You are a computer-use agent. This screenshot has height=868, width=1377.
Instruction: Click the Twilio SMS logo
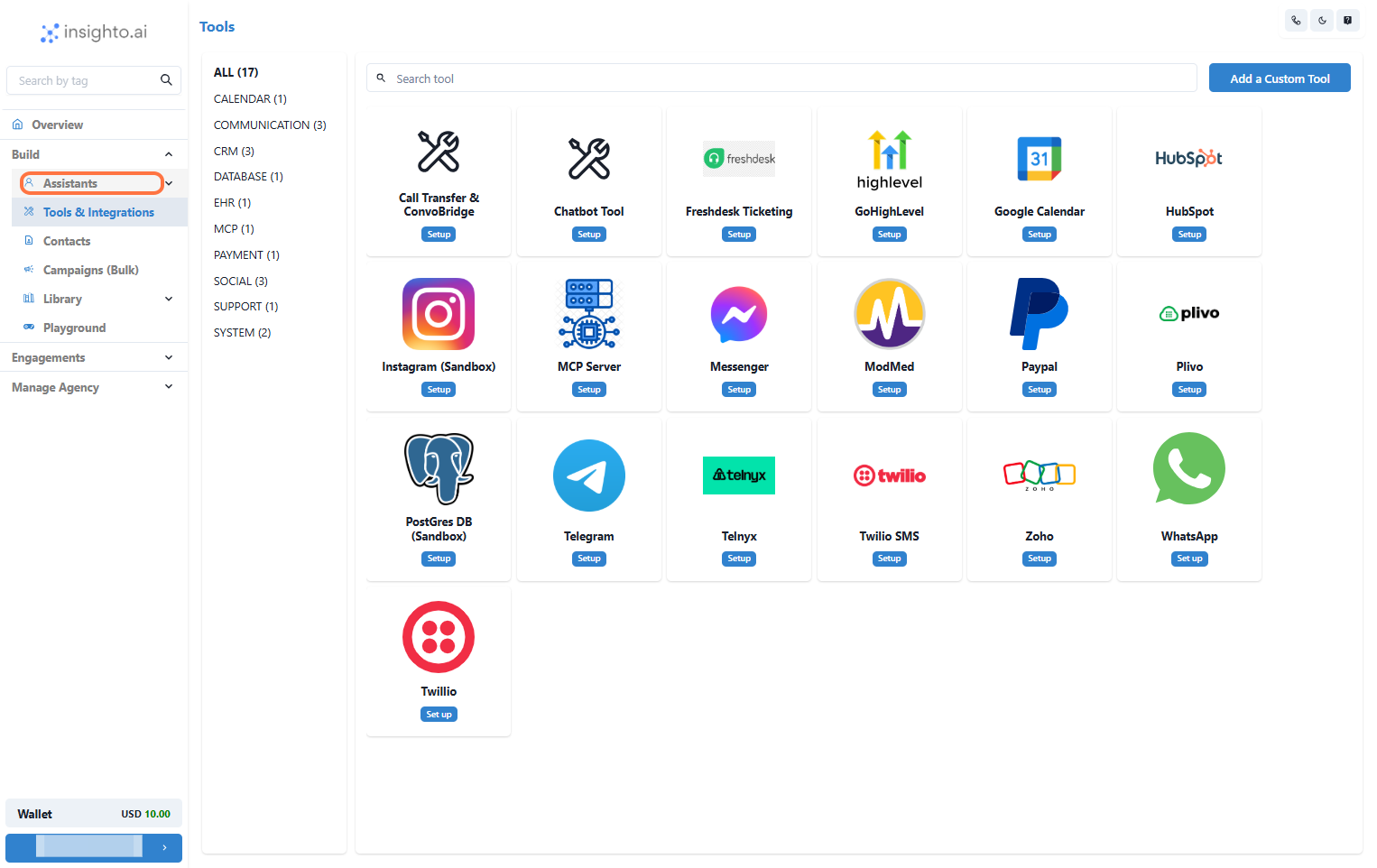[x=890, y=476]
